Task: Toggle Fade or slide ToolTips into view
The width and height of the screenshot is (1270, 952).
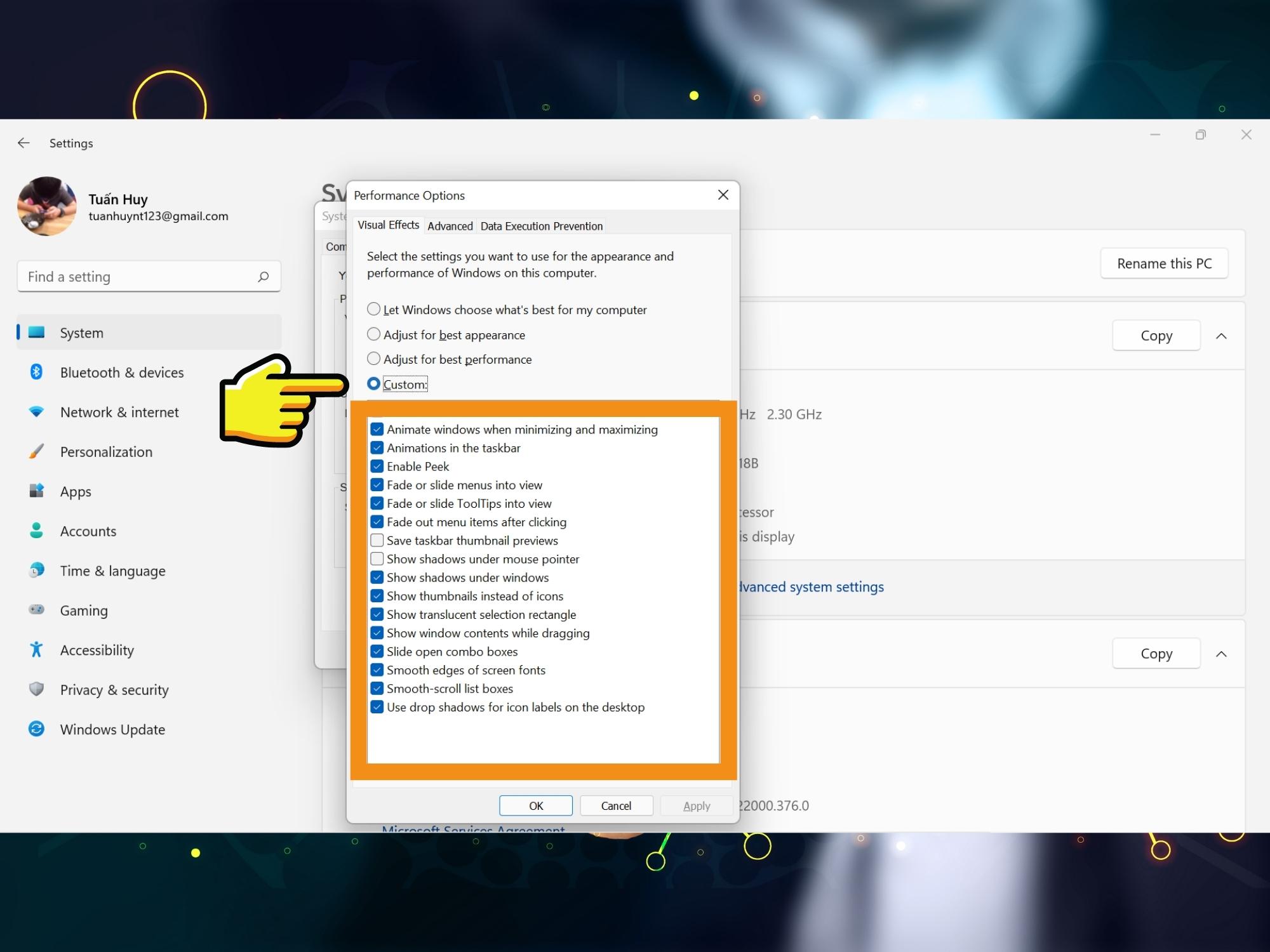Action: 377,503
